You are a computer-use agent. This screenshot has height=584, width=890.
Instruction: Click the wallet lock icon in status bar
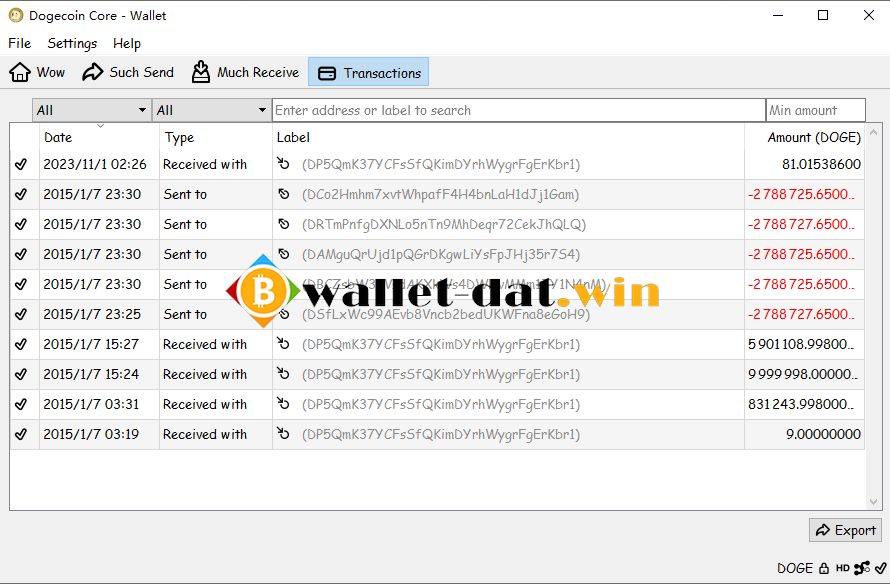click(x=824, y=568)
